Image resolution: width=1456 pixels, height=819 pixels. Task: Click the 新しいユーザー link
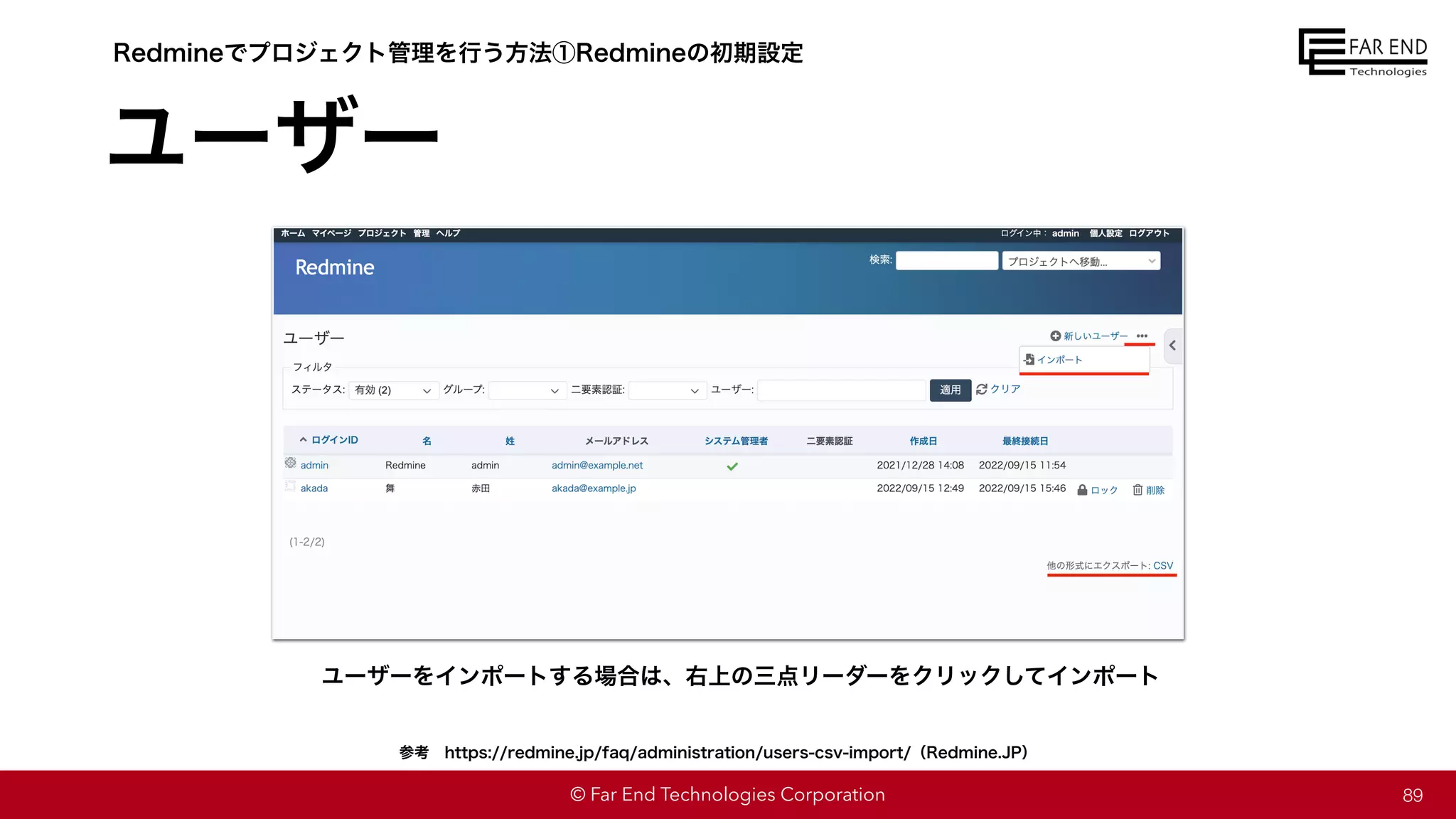coord(1095,336)
